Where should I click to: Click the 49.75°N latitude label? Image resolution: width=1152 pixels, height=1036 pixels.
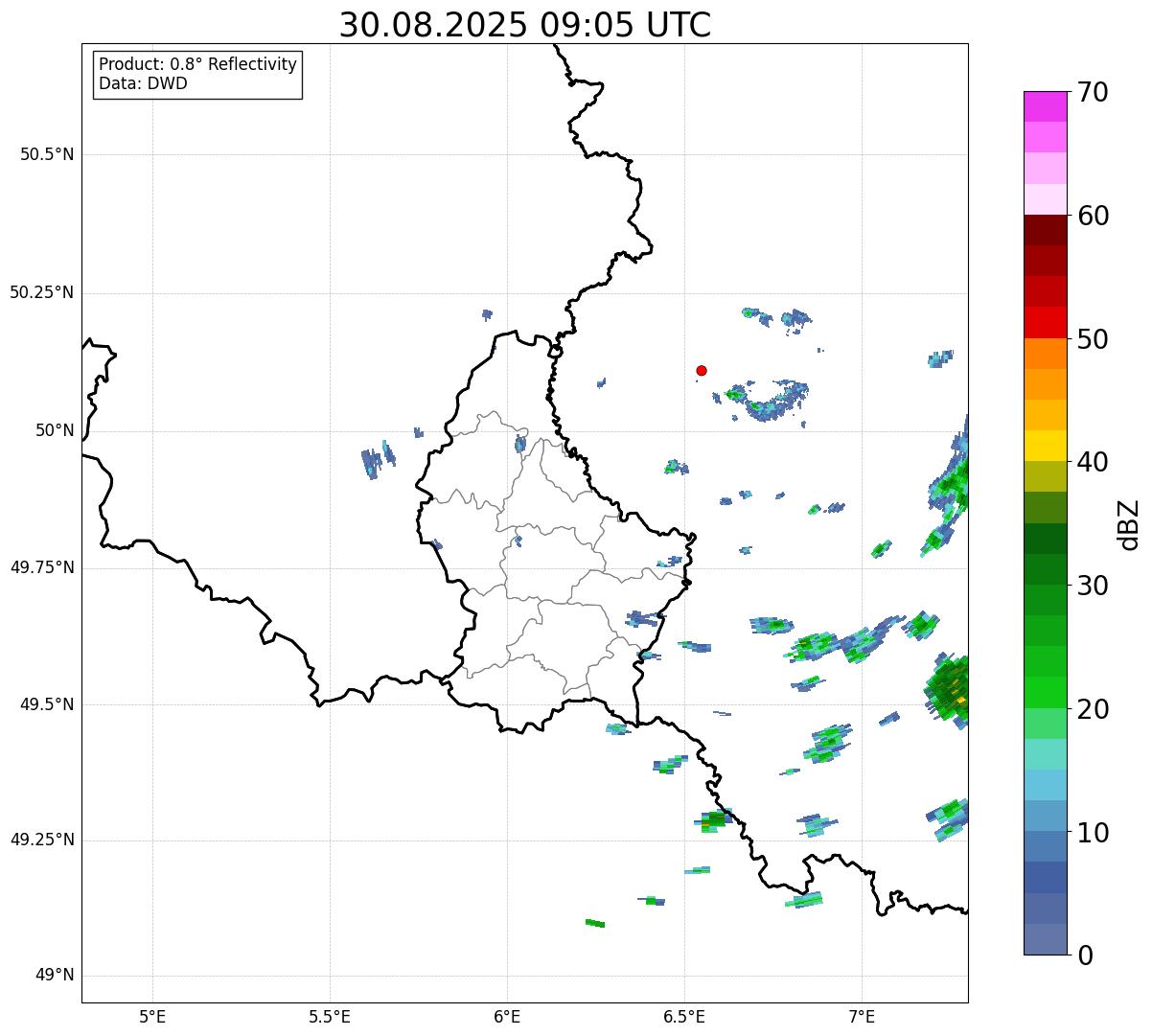(x=42, y=567)
